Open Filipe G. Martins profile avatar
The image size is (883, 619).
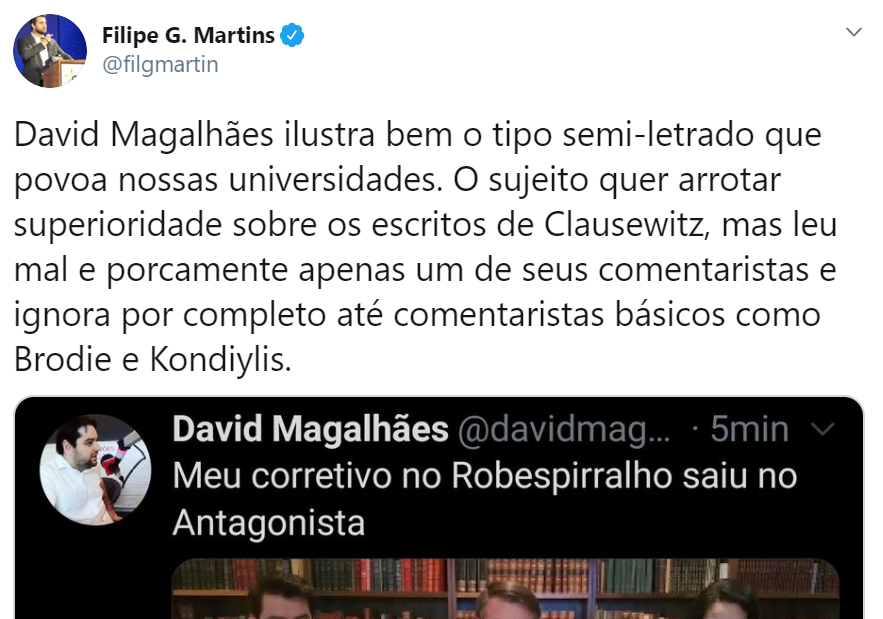50,51
